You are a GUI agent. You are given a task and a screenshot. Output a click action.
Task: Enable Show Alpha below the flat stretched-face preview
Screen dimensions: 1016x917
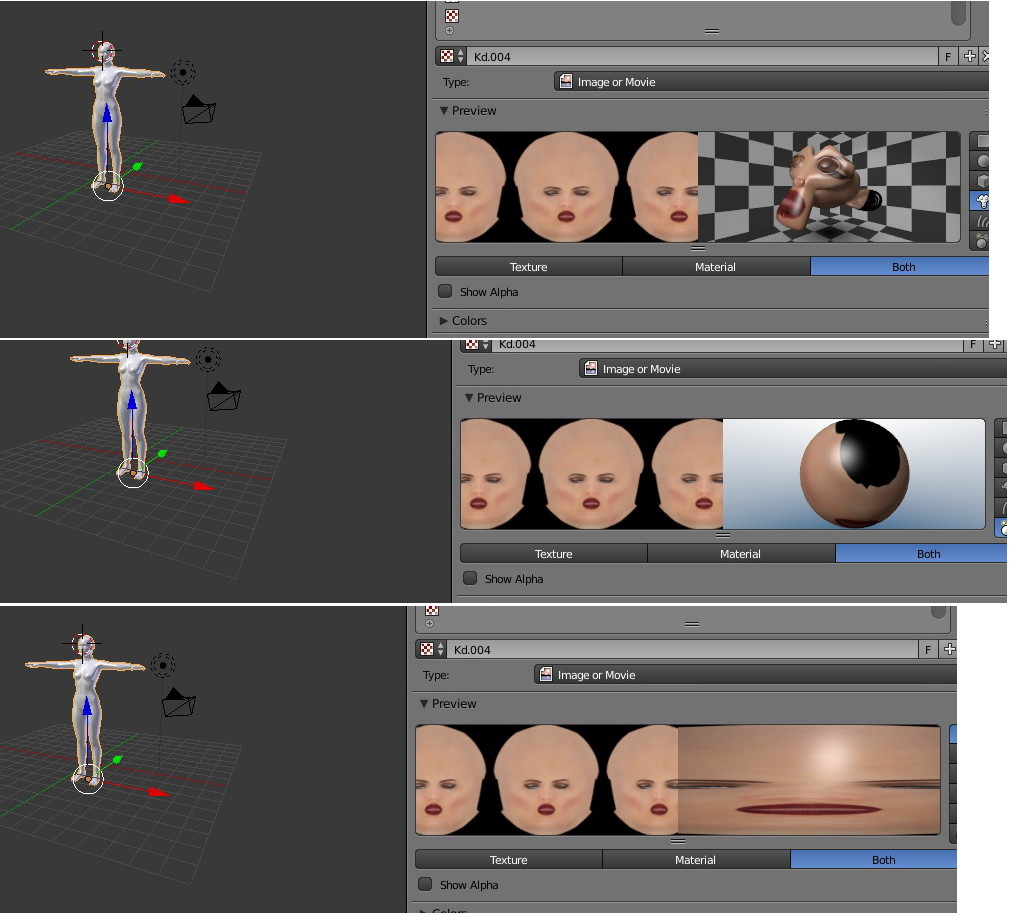tap(426, 884)
